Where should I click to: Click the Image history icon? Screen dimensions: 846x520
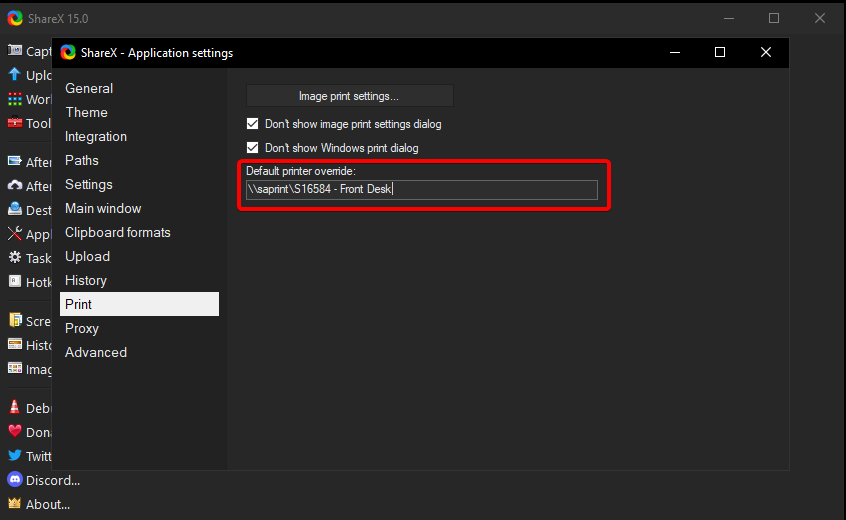[15, 368]
